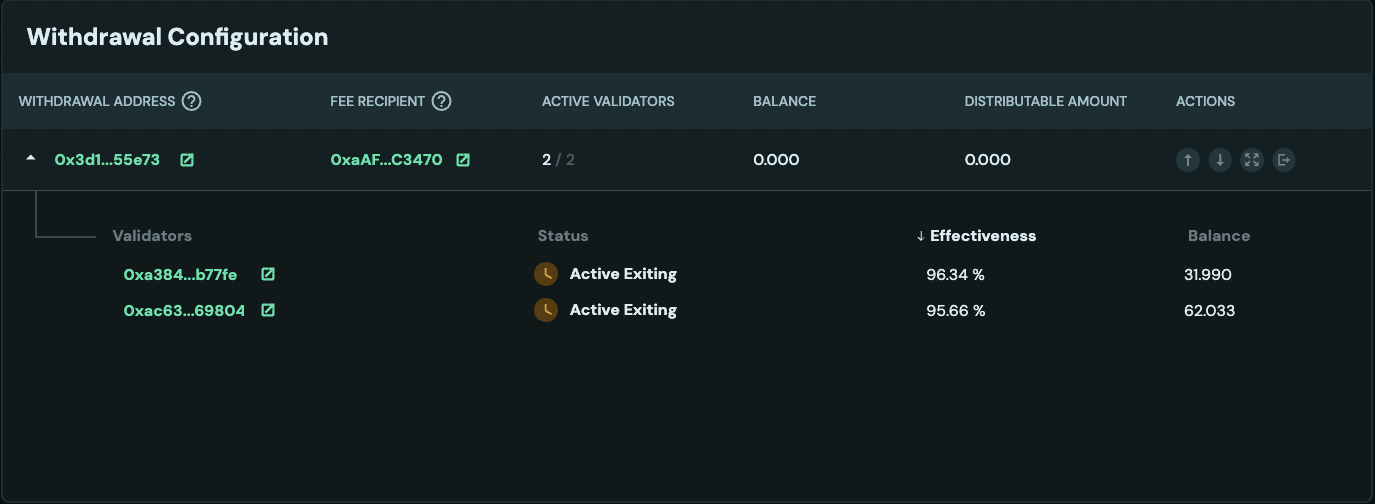This screenshot has height=504, width=1375.
Task: Open withdrawal address 0x3d1...55e73 link
Action: (107, 160)
